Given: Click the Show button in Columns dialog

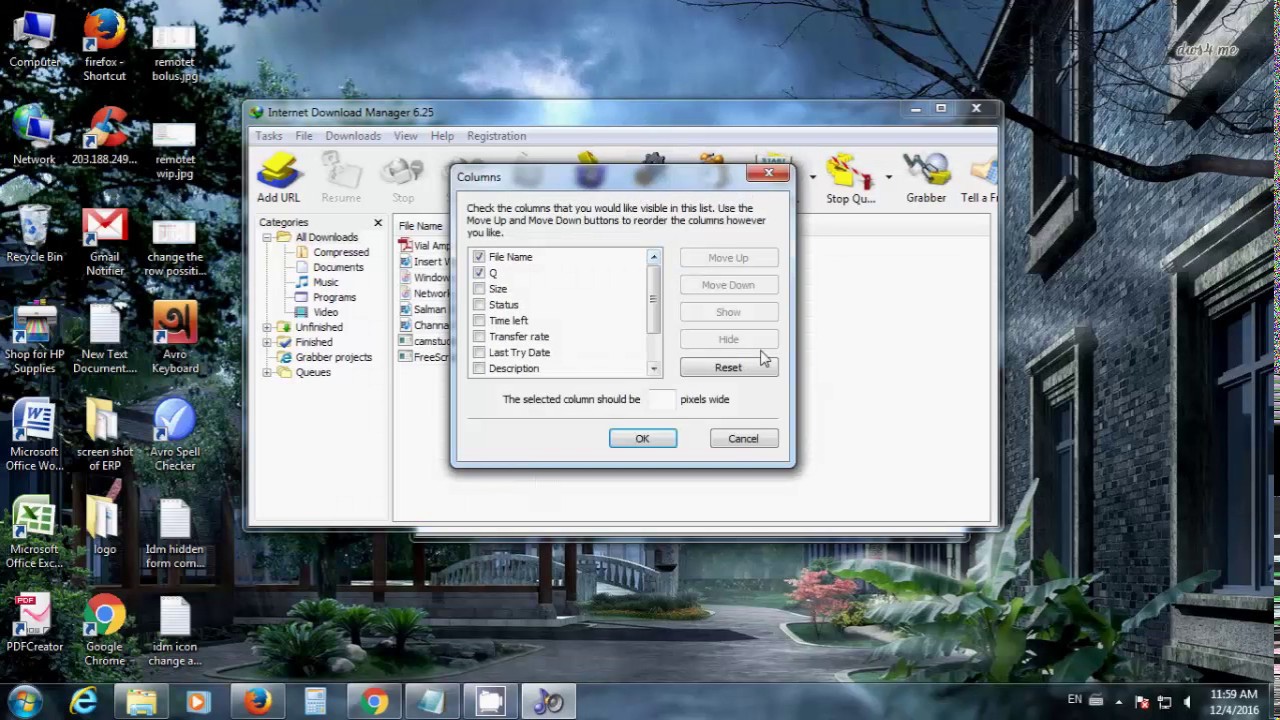Looking at the screenshot, I should (728, 312).
